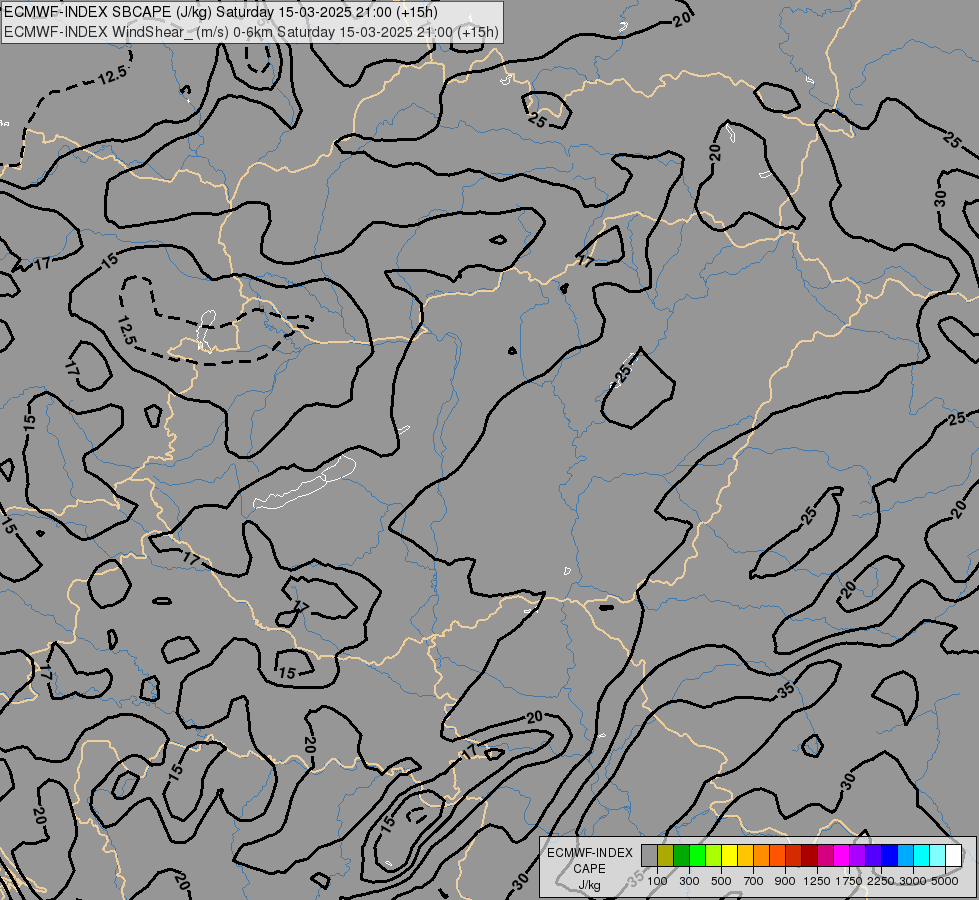The width and height of the screenshot is (979, 900).
Task: Click the 'J/kg' unit label in legend
Action: [589, 886]
